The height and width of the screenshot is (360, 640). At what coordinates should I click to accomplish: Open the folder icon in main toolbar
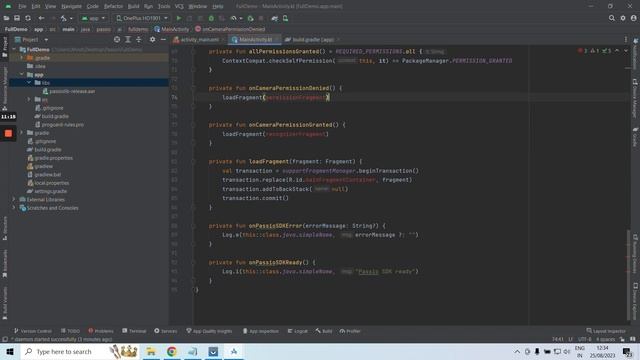pos(7,18)
